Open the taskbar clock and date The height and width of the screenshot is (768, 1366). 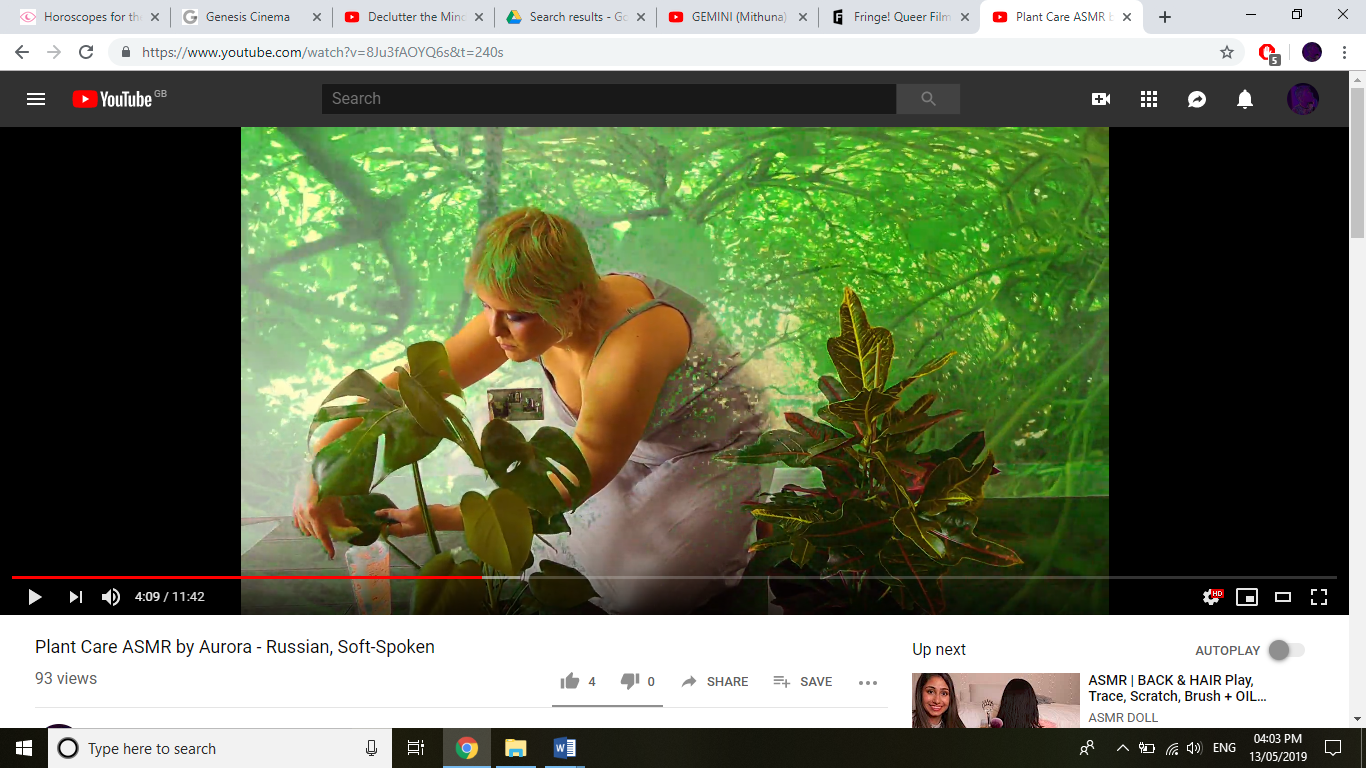pos(1276,748)
